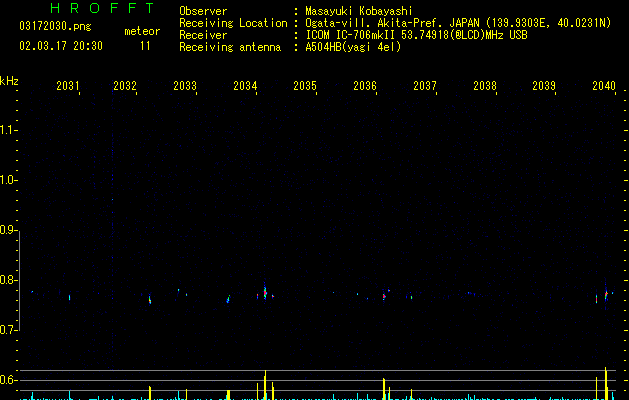Click the strong meteor echo after 2034
Viewport: 629px width, 400px height.
tap(265, 292)
